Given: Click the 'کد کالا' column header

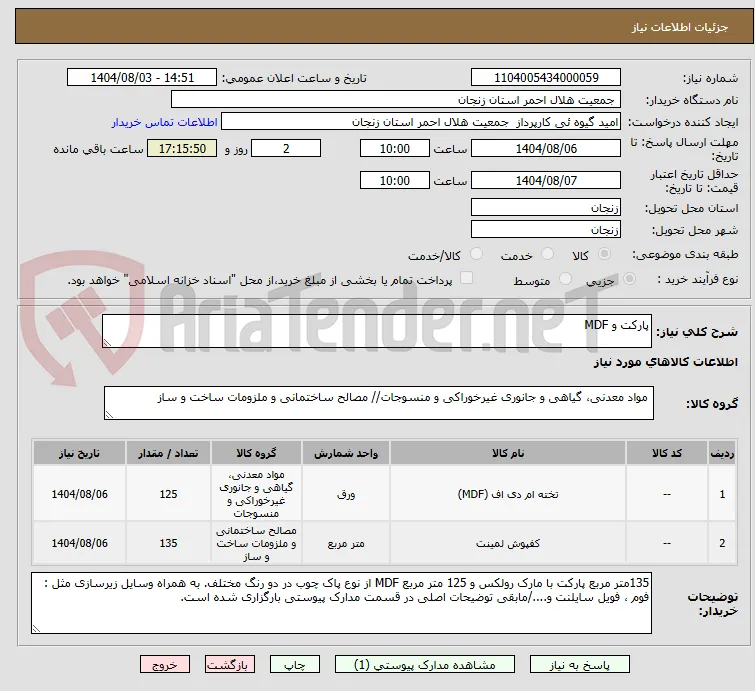Looking at the screenshot, I should click(667, 453).
